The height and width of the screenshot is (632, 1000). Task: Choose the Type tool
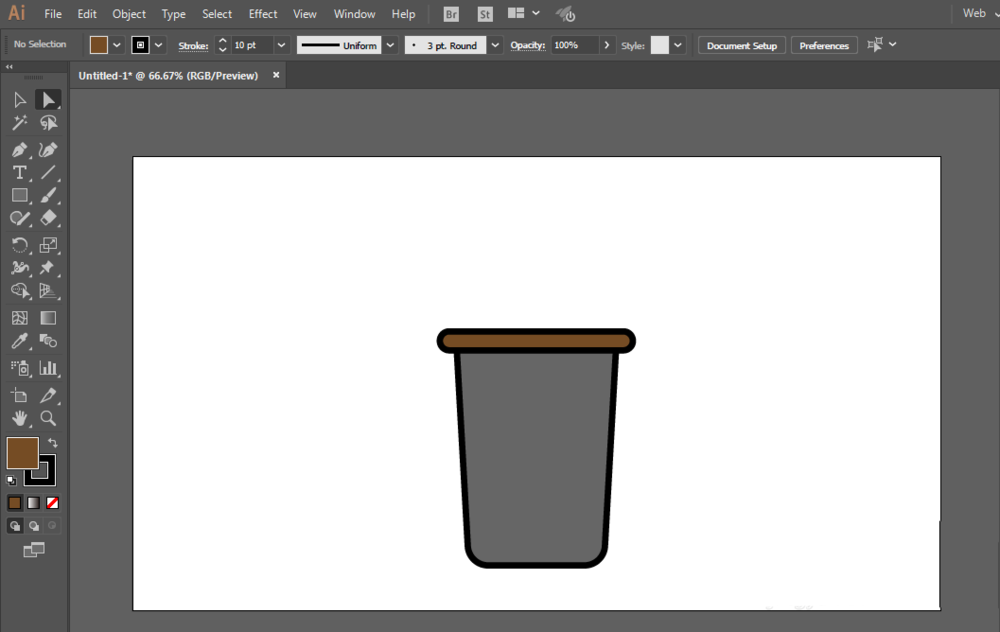coord(19,172)
